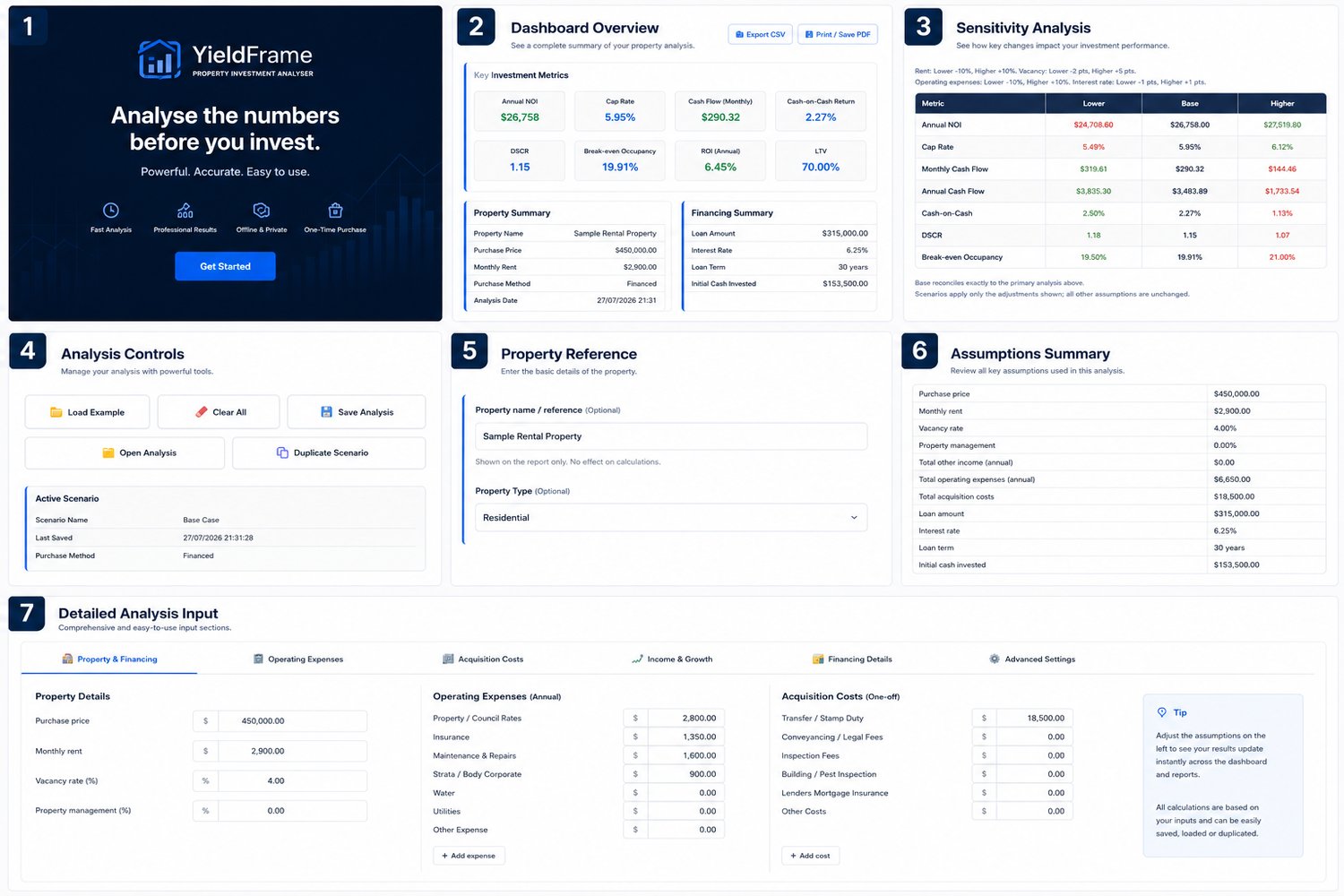Click the Purchase price input field

click(280, 720)
